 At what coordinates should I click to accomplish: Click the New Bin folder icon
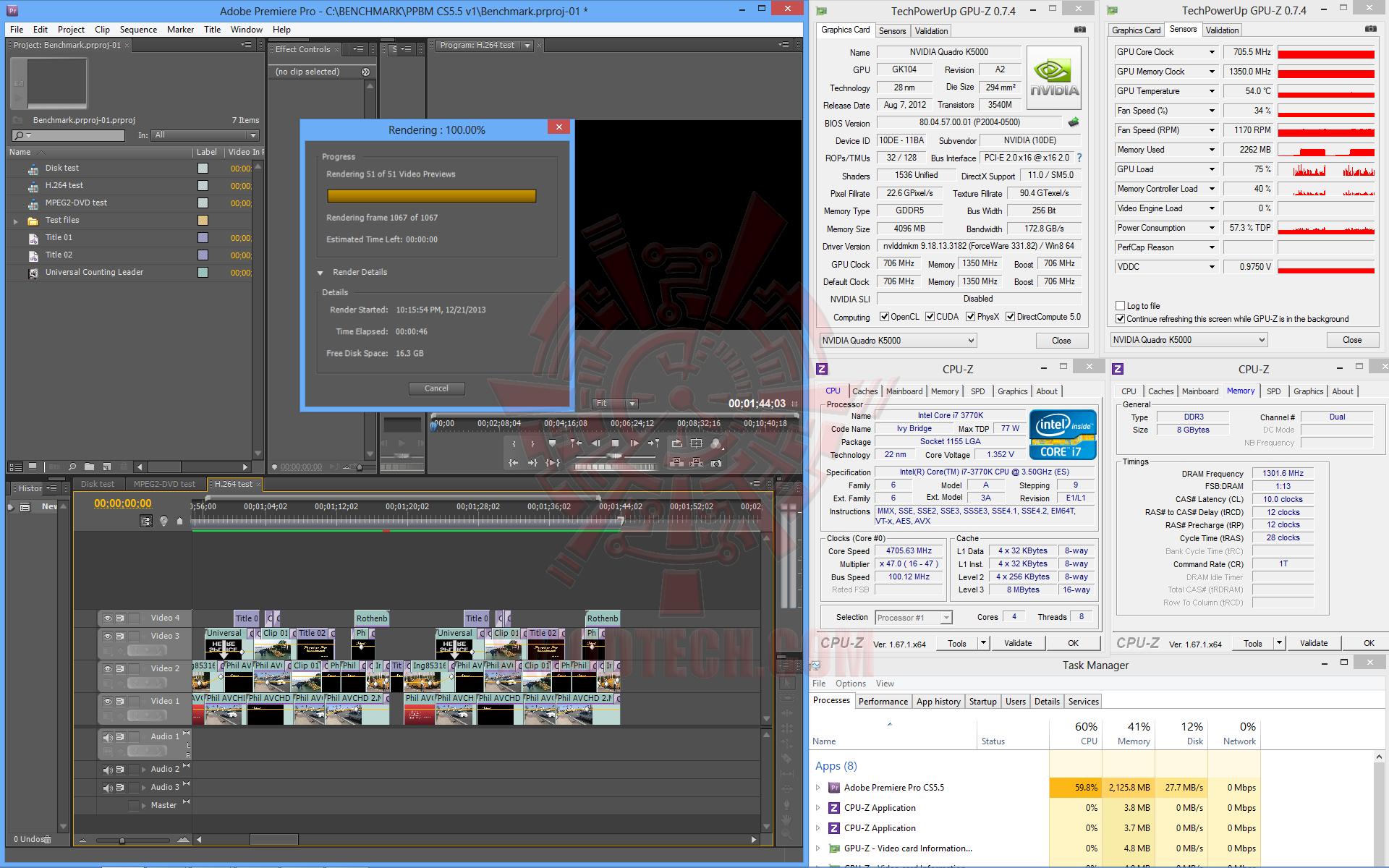[x=89, y=467]
